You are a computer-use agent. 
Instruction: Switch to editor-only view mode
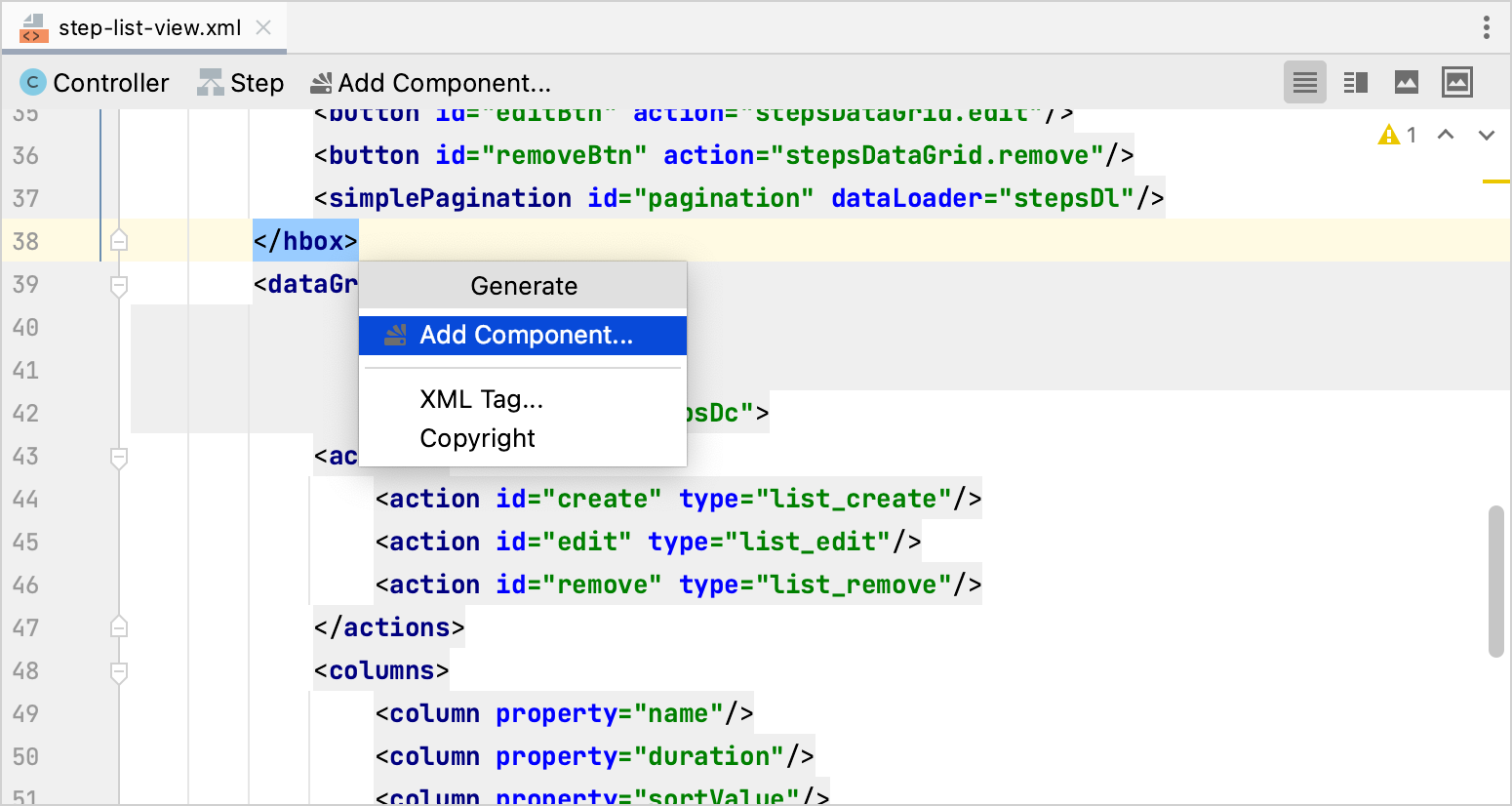tap(1305, 83)
